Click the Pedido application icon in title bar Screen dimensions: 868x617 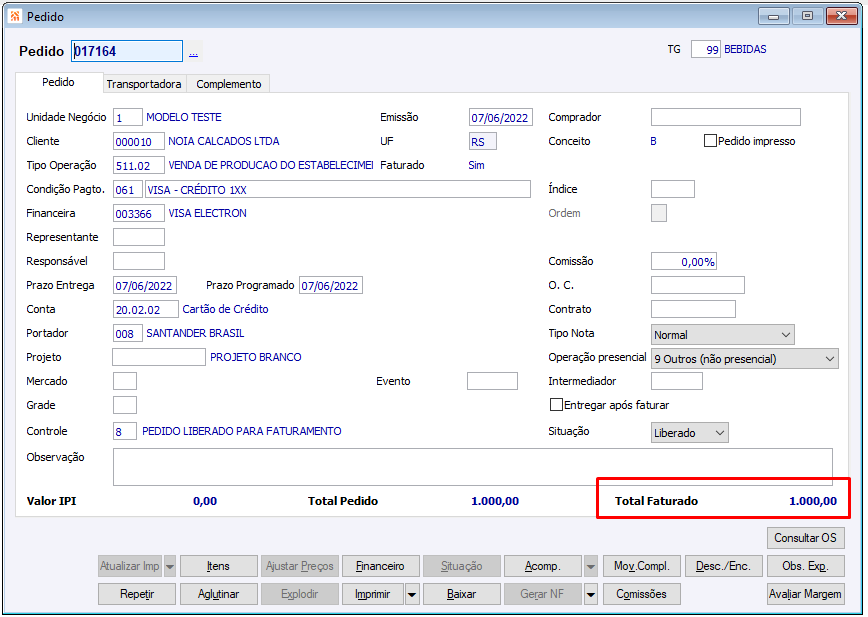(15, 16)
